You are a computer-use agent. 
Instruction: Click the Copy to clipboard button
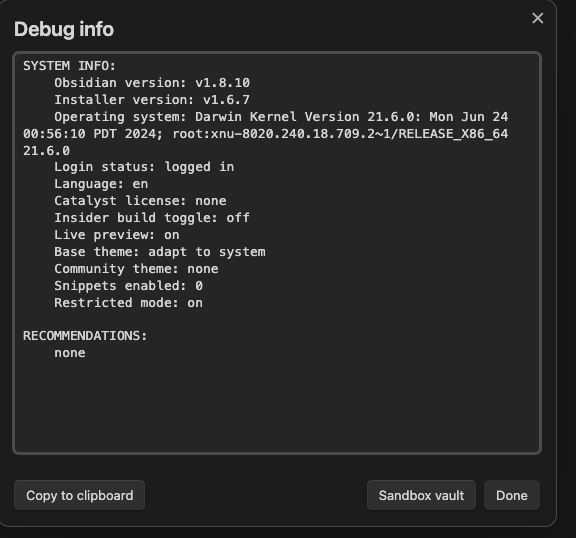[79, 495]
